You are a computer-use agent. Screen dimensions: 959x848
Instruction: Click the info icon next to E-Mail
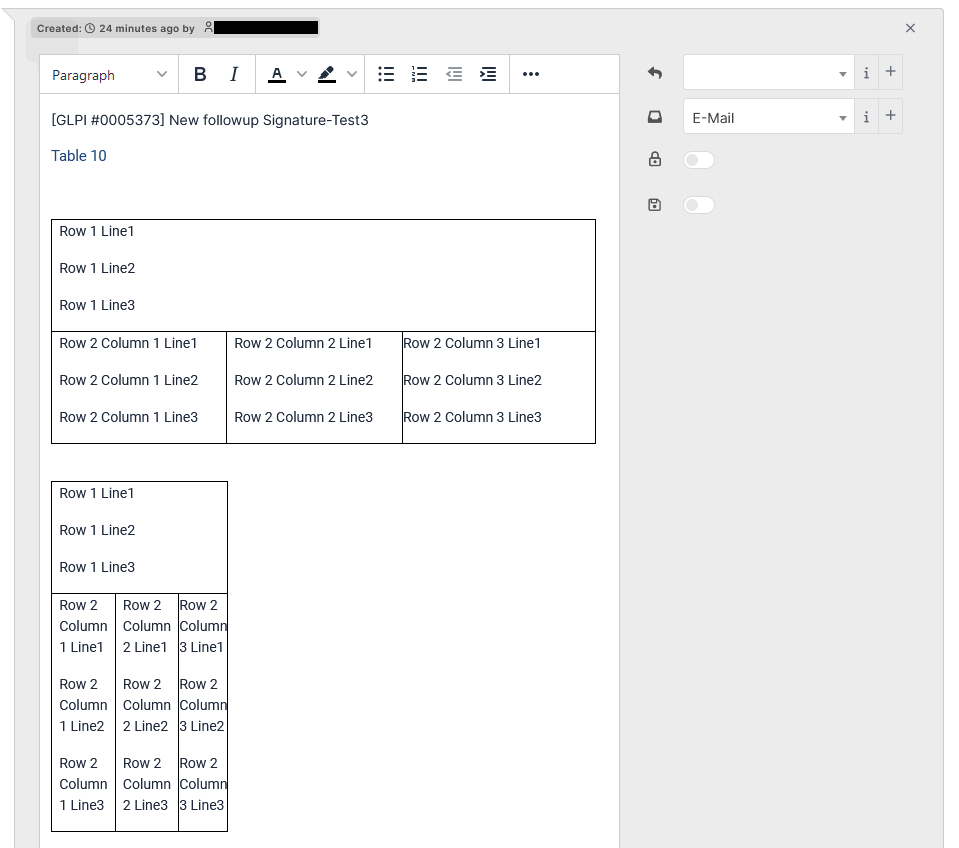pyautogui.click(x=866, y=117)
